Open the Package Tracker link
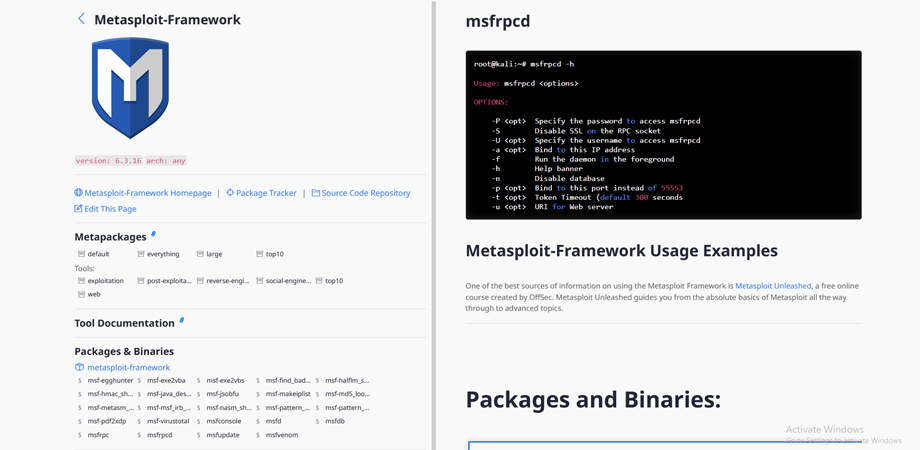The image size is (920, 450). pos(266,192)
